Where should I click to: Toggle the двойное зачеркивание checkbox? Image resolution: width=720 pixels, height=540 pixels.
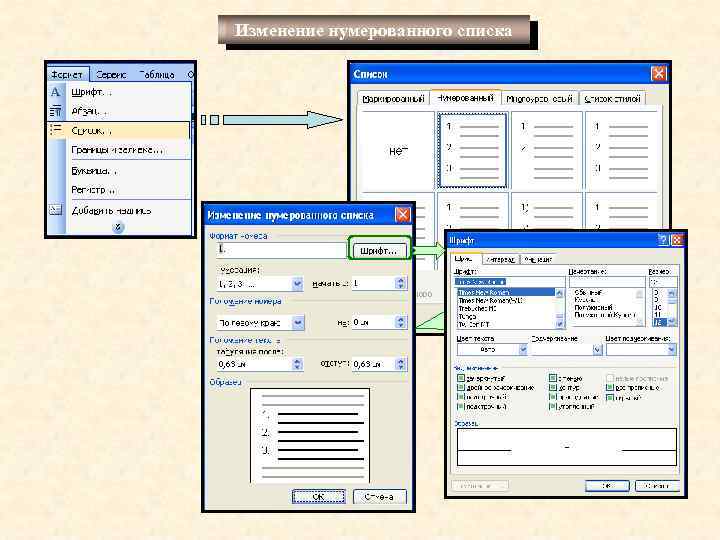(461, 388)
